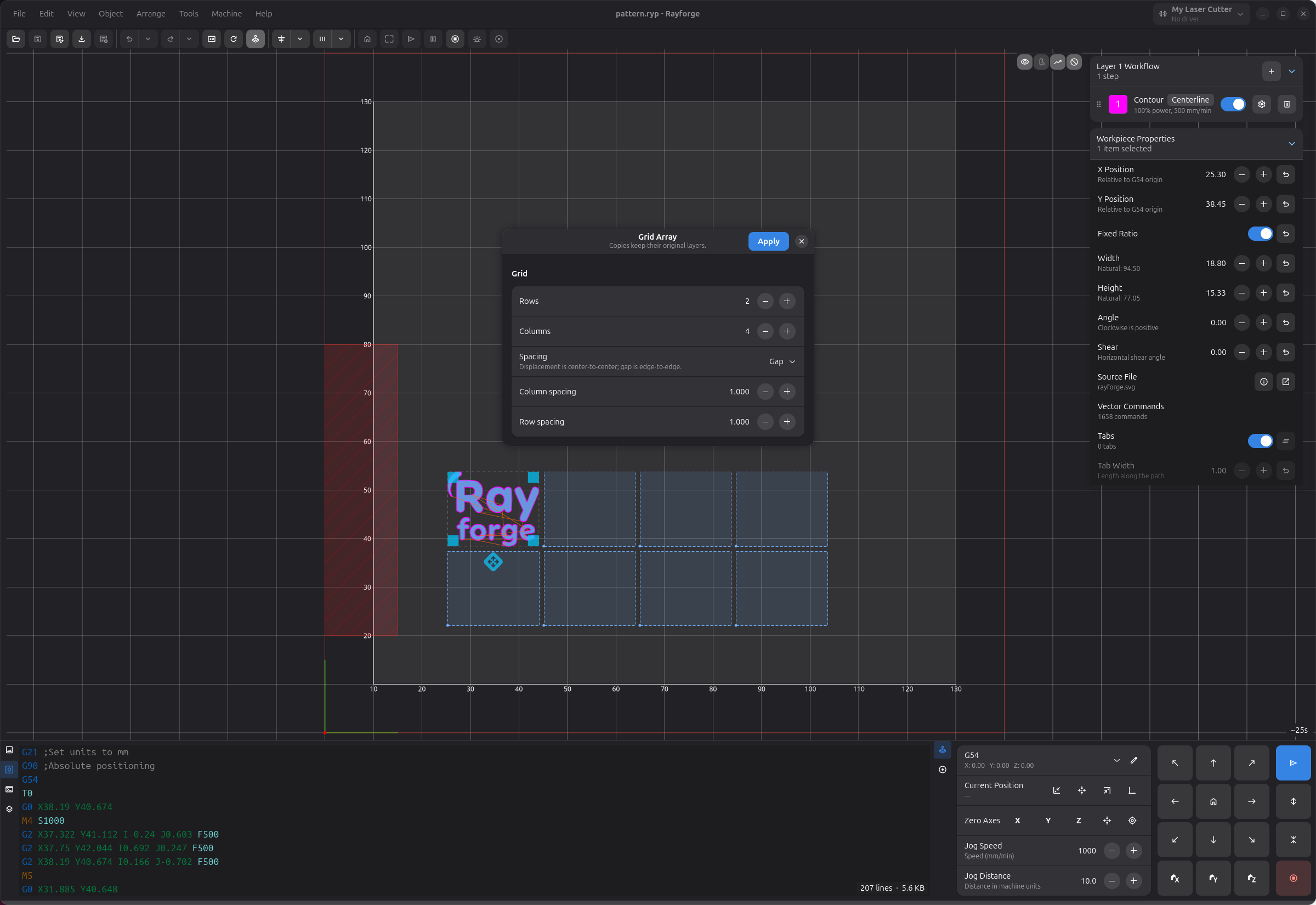1316x905 pixels.
Task: Switch to 3D view using toolbar icon
Action: pyautogui.click(x=212, y=39)
